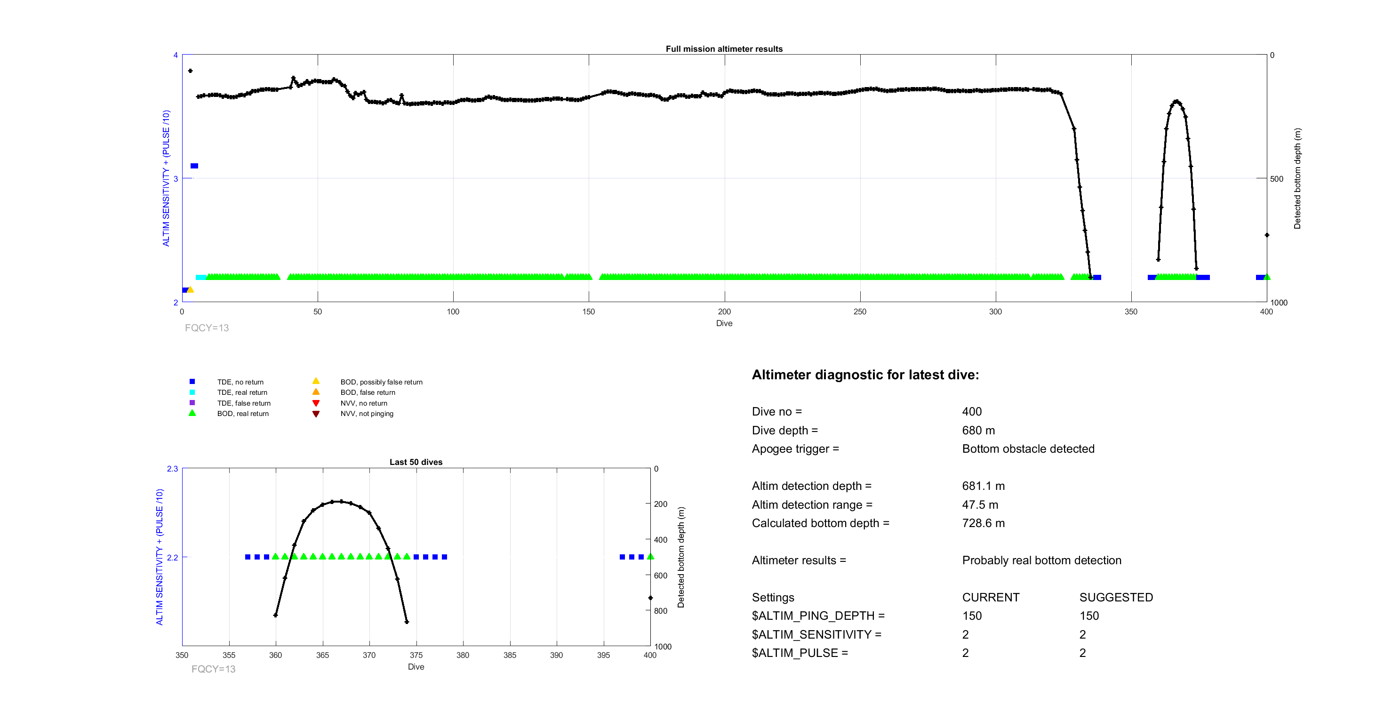Click the 'Altim detection depth =' label
The width and height of the screenshot is (1400, 726).
click(812, 486)
